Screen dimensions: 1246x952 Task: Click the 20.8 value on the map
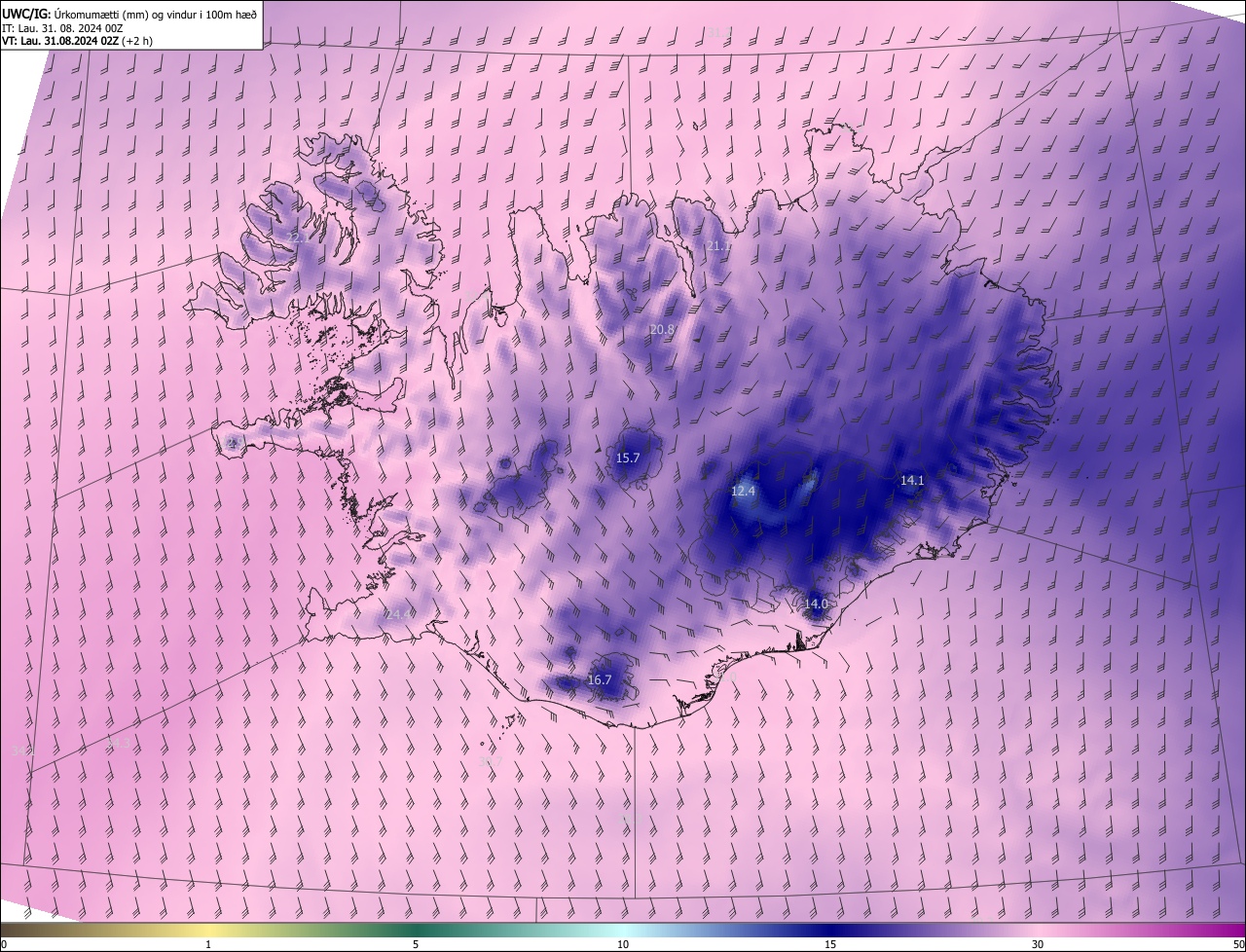point(662,329)
